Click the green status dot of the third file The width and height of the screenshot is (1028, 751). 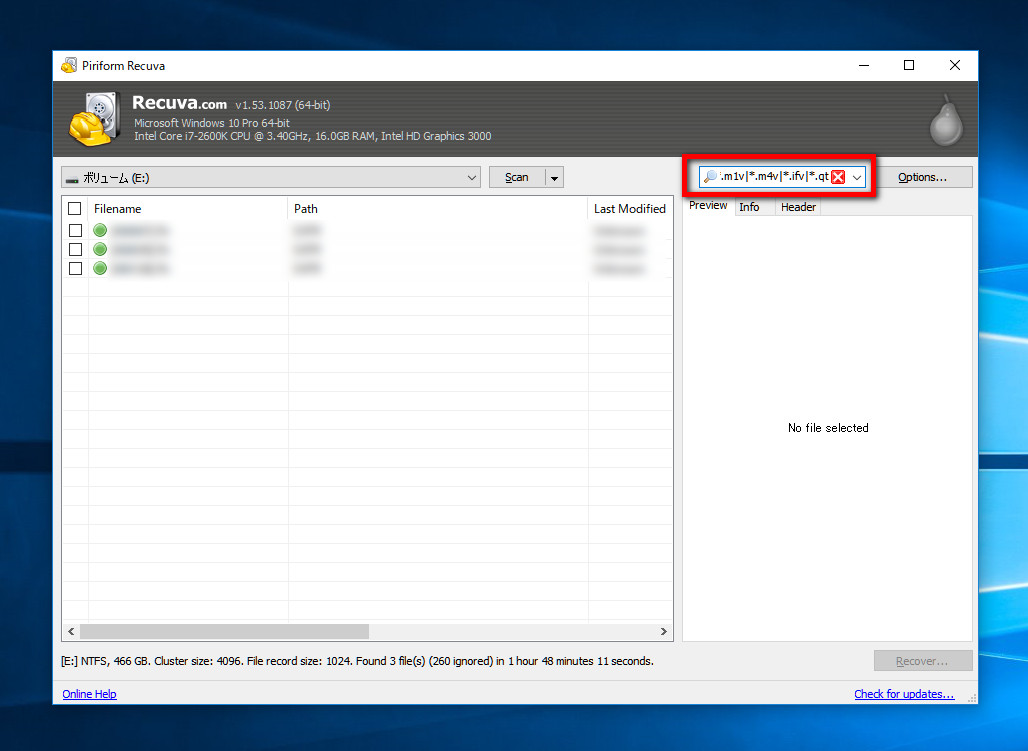coord(100,268)
